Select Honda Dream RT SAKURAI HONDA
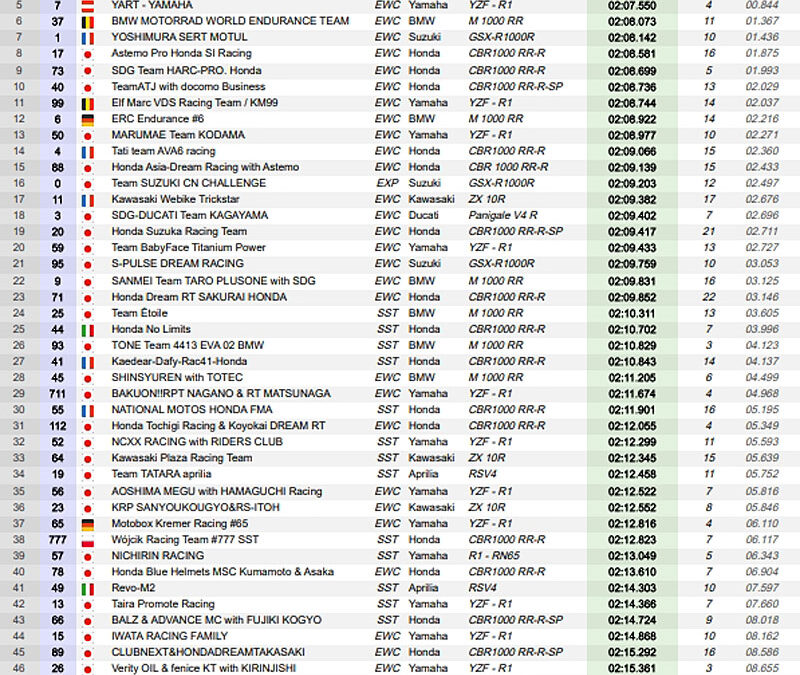The image size is (800, 675). click(199, 297)
